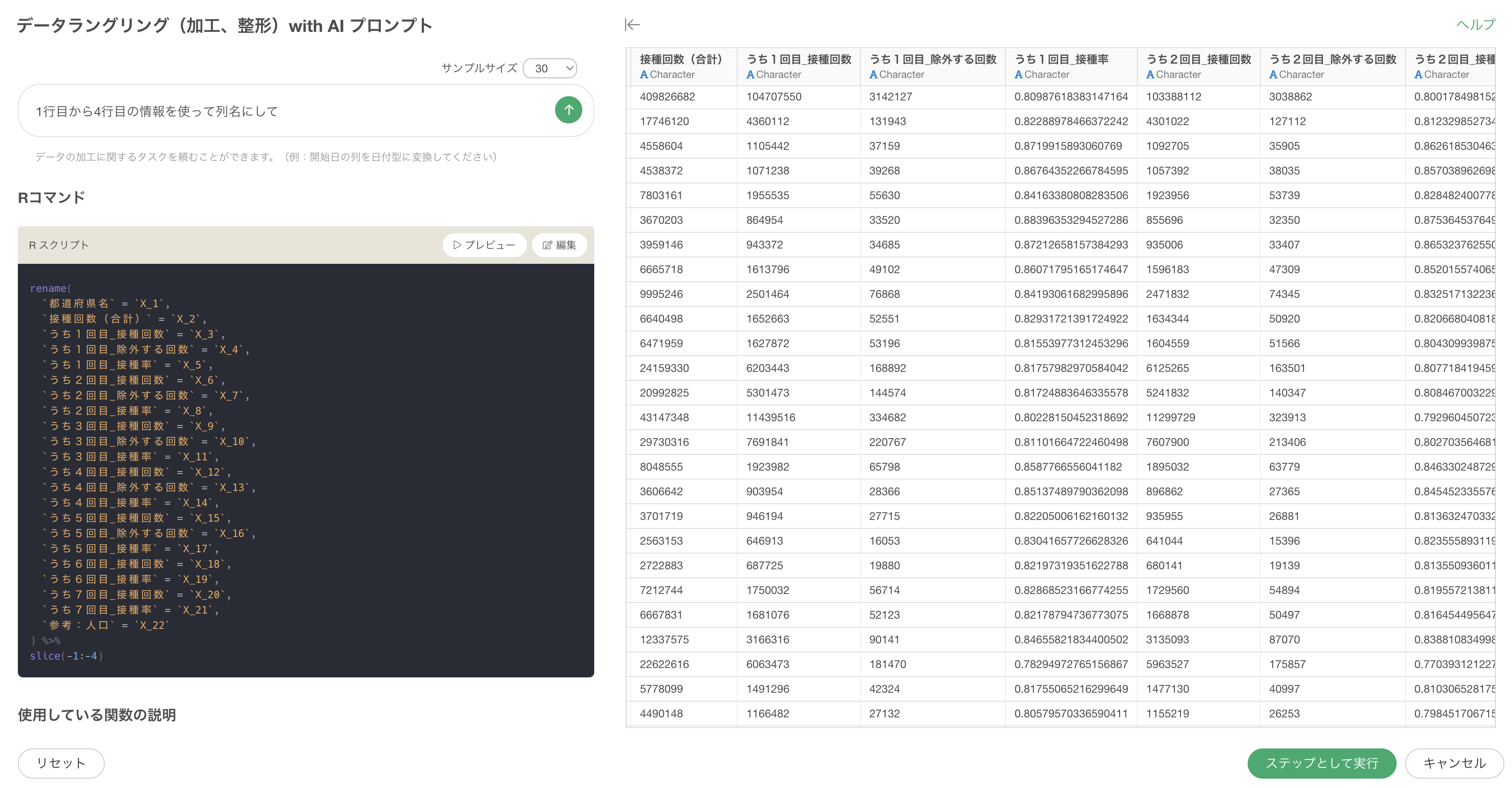Viewport: 1512px width, 788px height.
Task: Collapse the left panel using the arrow icon
Action: [632, 25]
